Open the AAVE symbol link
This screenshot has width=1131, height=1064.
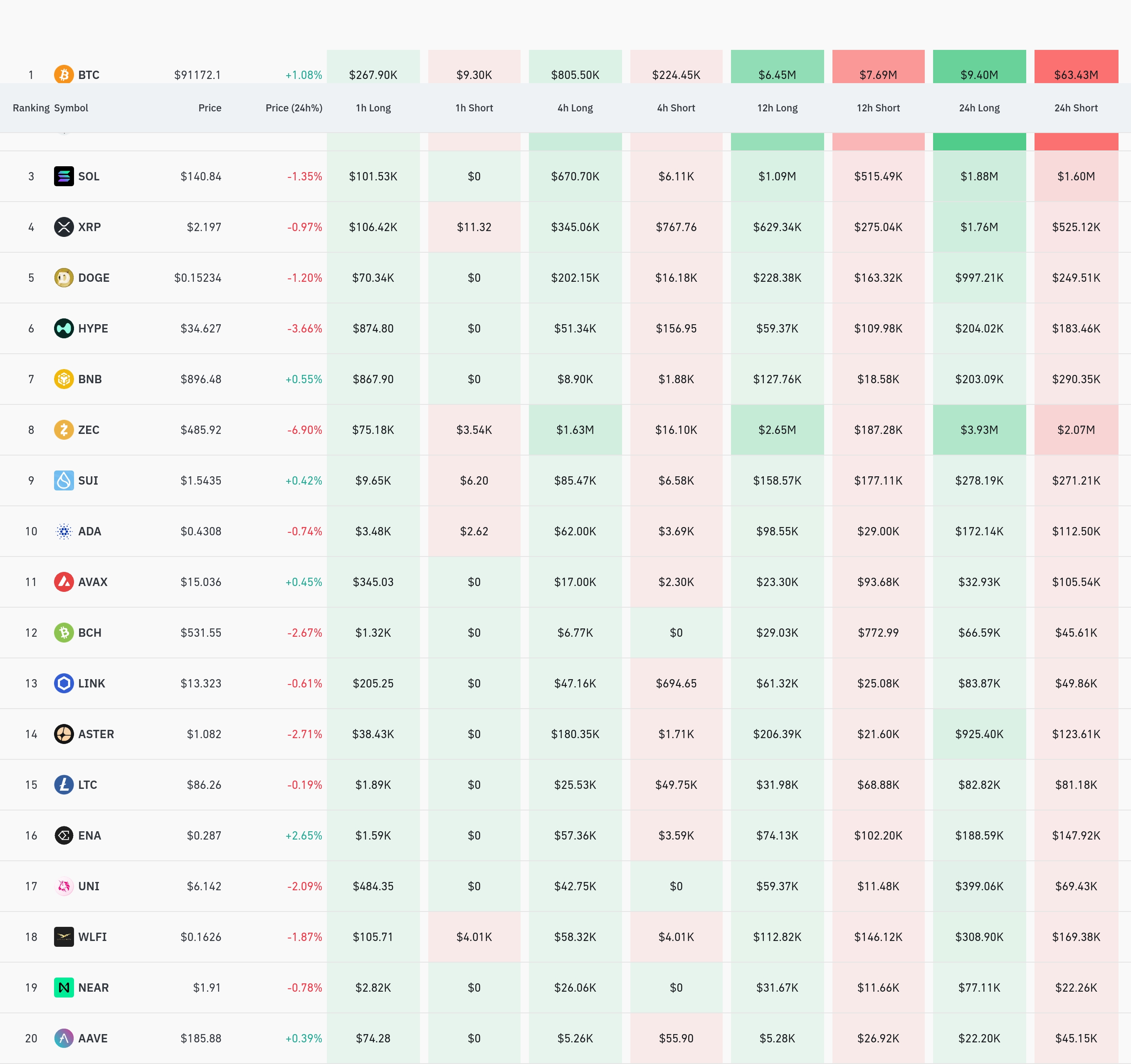(x=93, y=1038)
